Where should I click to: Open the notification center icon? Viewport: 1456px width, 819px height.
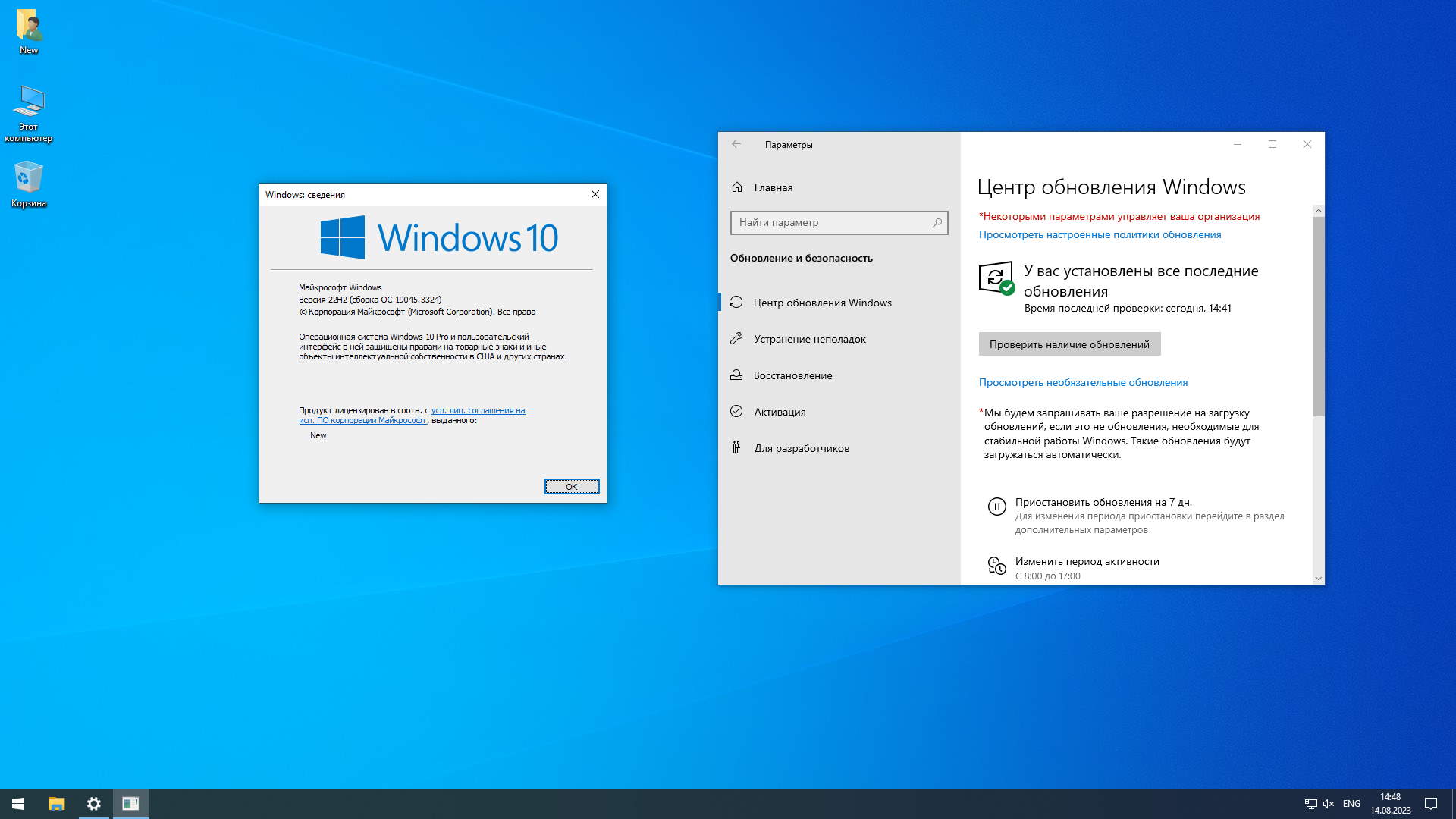point(1431,803)
